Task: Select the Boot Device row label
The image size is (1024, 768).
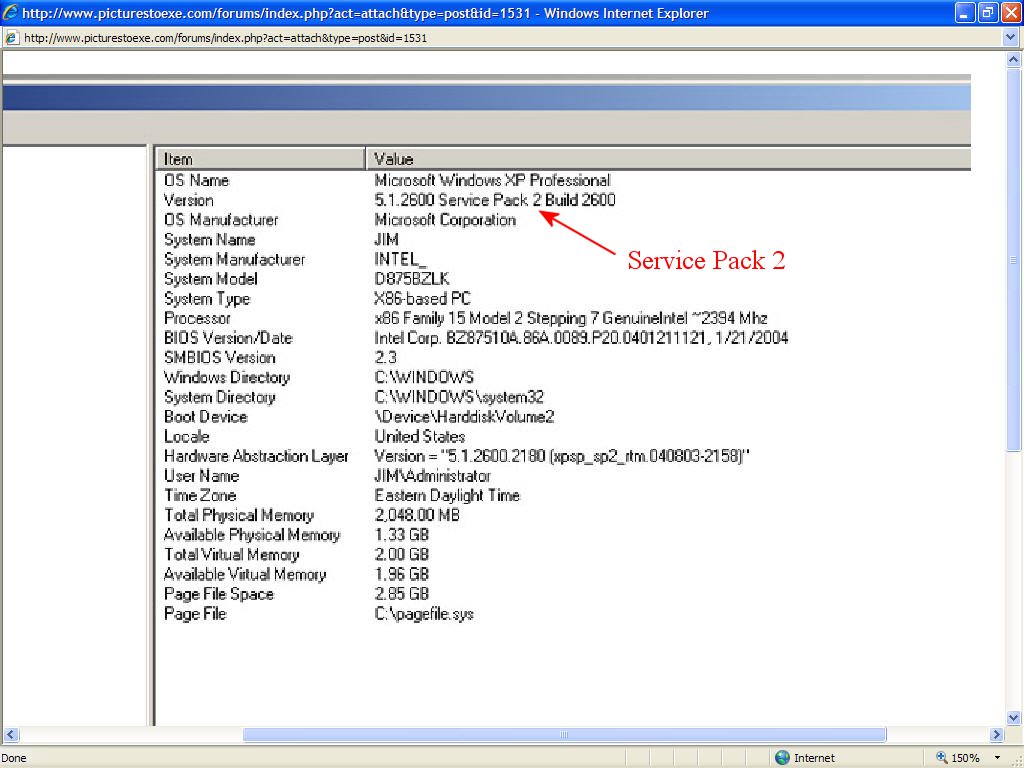Action: click(x=205, y=417)
